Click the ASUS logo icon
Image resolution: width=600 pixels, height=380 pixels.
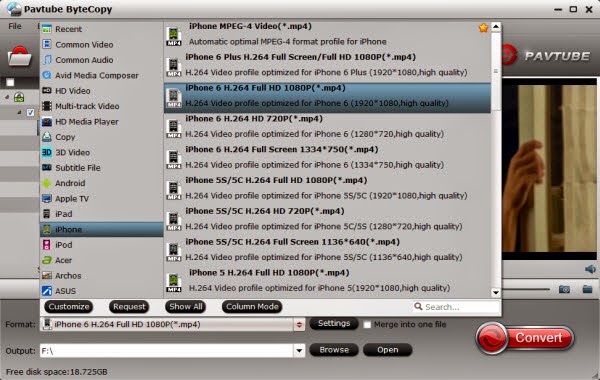tap(47, 291)
